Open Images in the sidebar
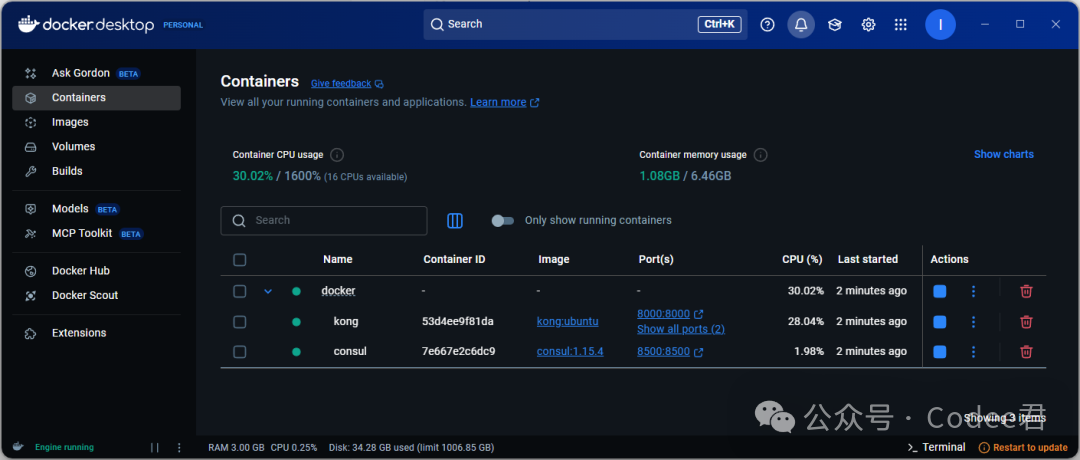The height and width of the screenshot is (460, 1080). point(96,122)
